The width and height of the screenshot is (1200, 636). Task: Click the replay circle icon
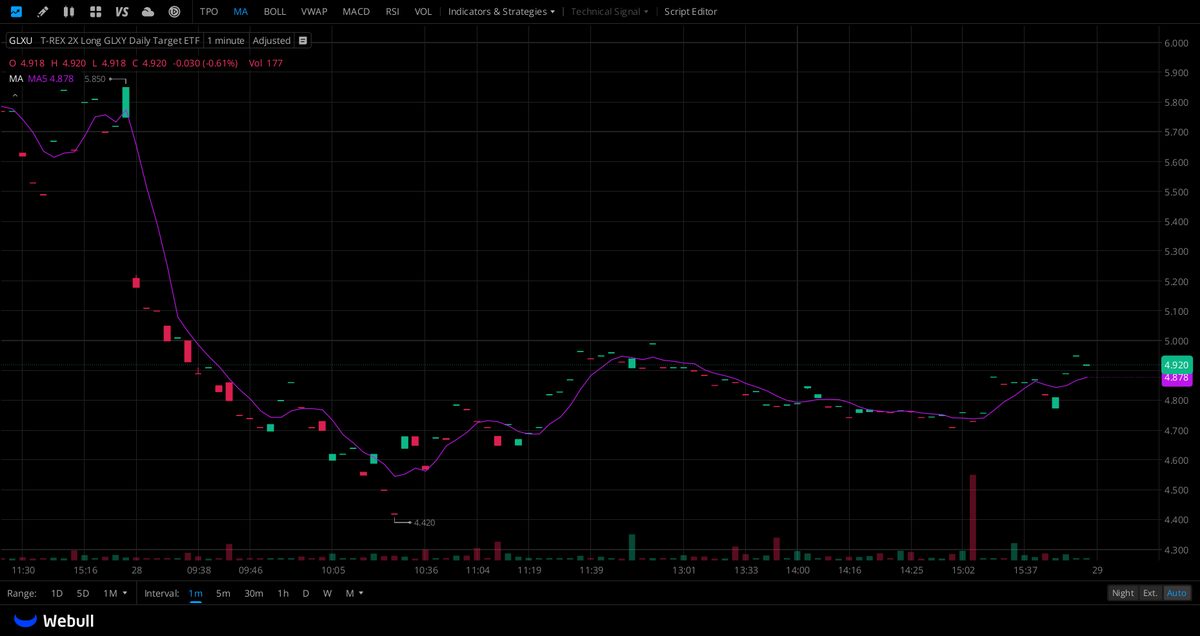point(174,12)
